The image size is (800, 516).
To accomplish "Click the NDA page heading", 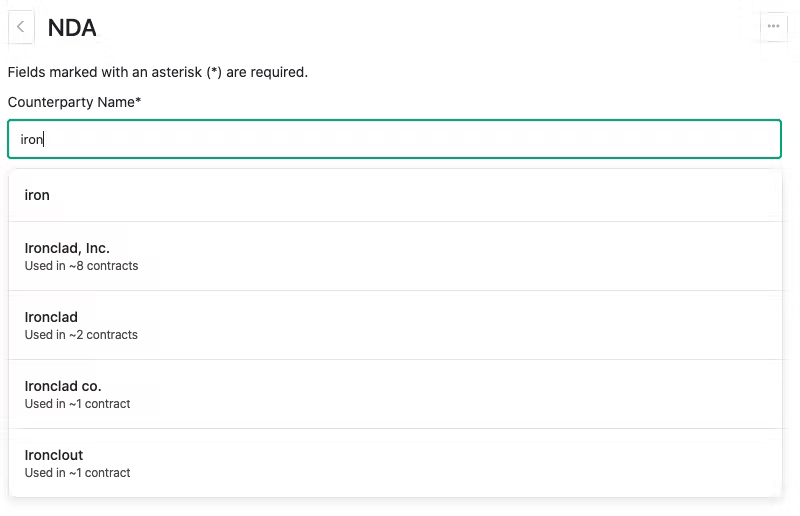I will [72, 28].
